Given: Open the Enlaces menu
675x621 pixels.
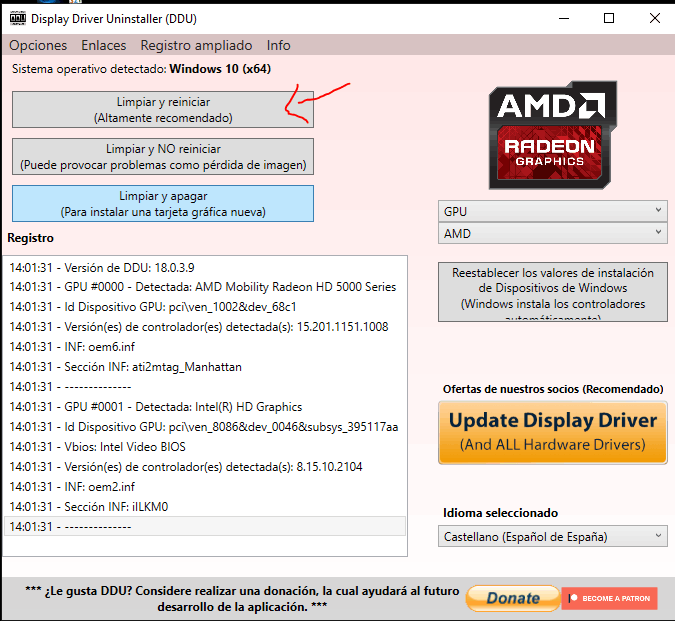Looking at the screenshot, I should coord(104,45).
